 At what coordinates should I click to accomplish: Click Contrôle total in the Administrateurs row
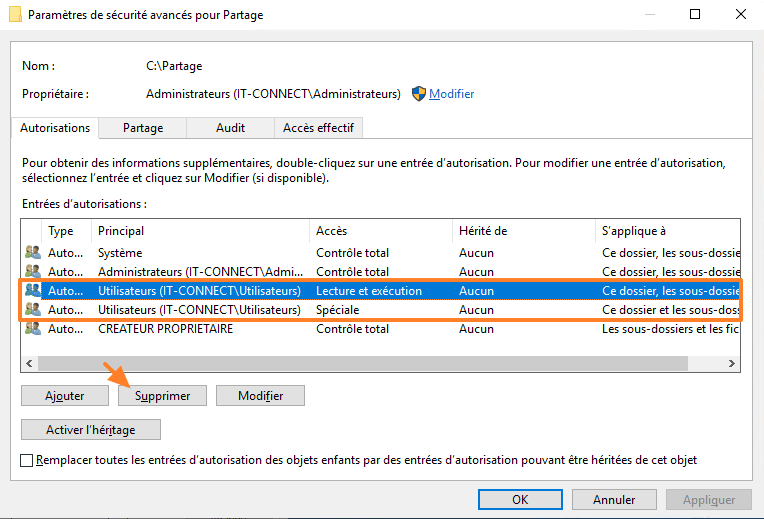click(x=352, y=271)
